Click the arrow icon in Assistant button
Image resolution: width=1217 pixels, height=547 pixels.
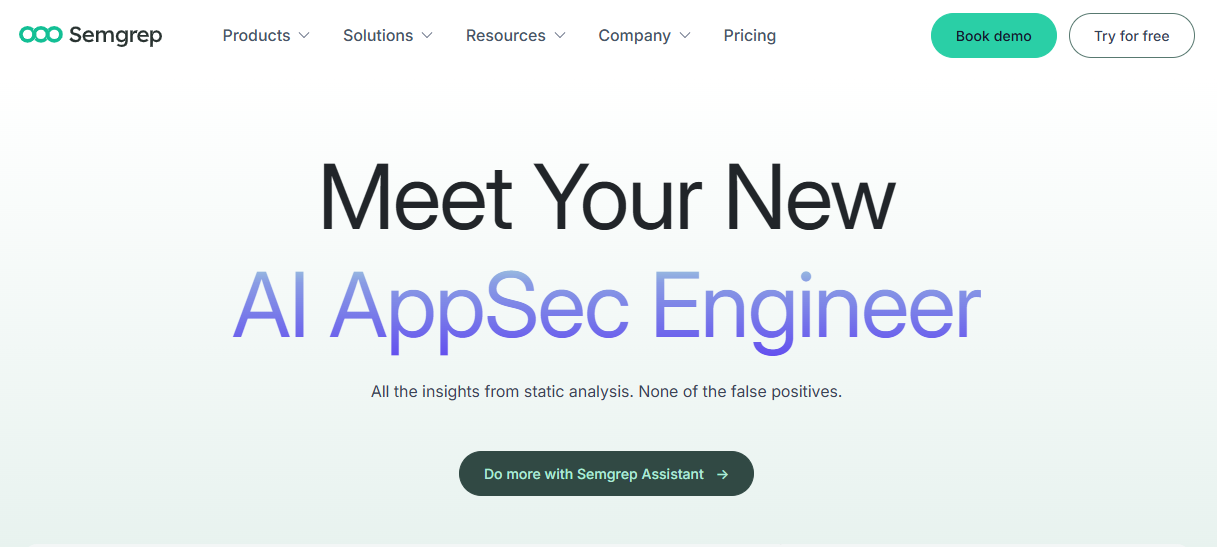point(722,474)
